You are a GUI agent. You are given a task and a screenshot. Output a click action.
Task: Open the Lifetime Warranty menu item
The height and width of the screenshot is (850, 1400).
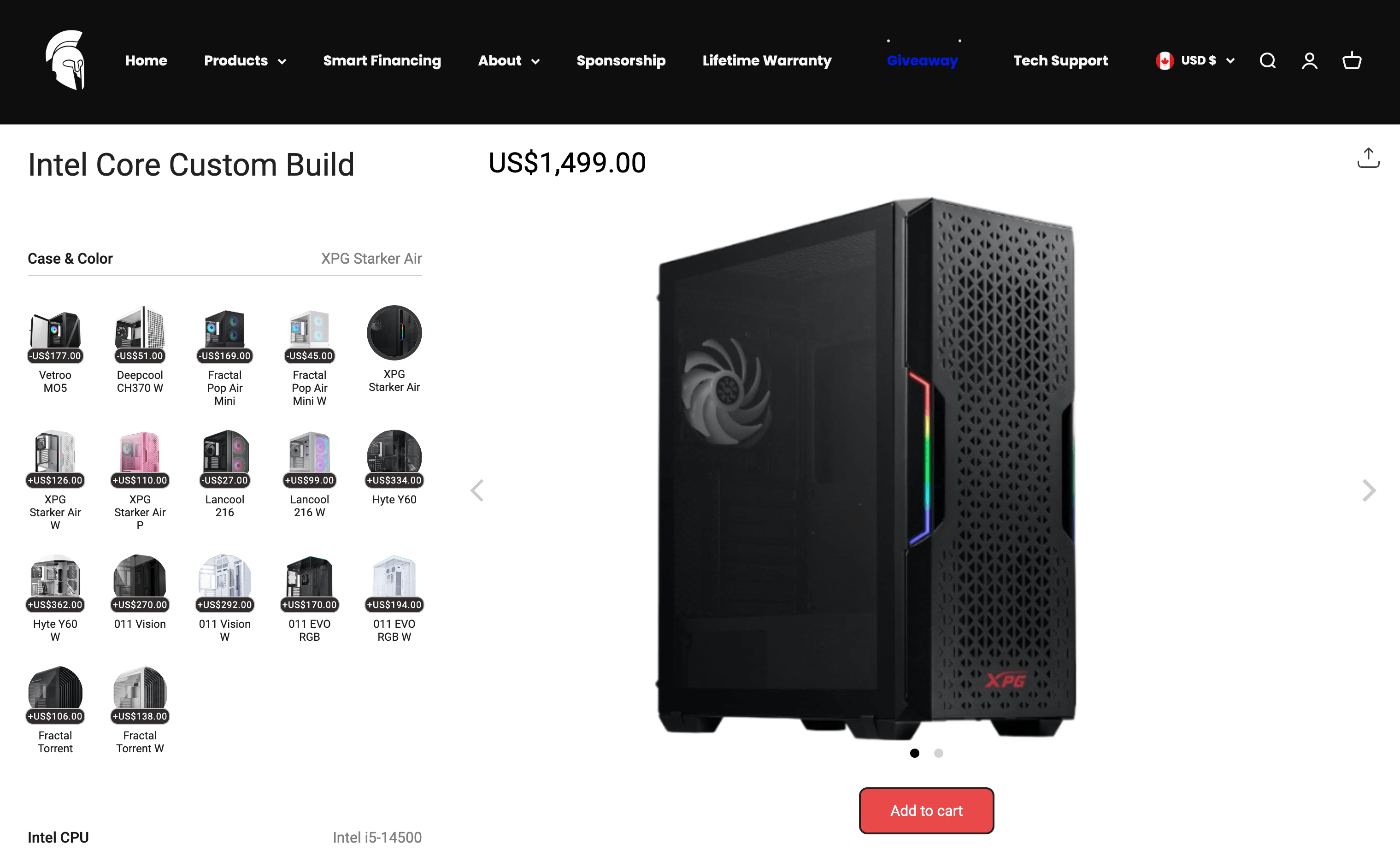tap(766, 61)
